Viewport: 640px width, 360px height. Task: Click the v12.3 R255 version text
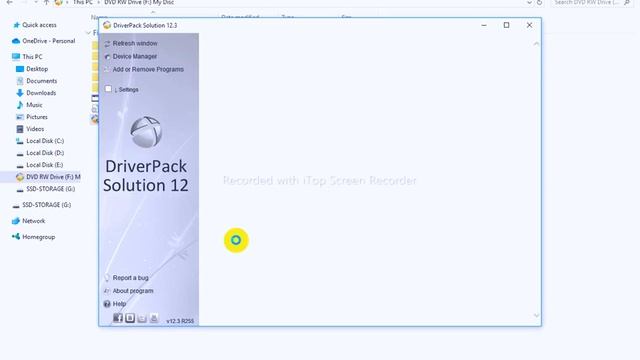tap(180, 321)
